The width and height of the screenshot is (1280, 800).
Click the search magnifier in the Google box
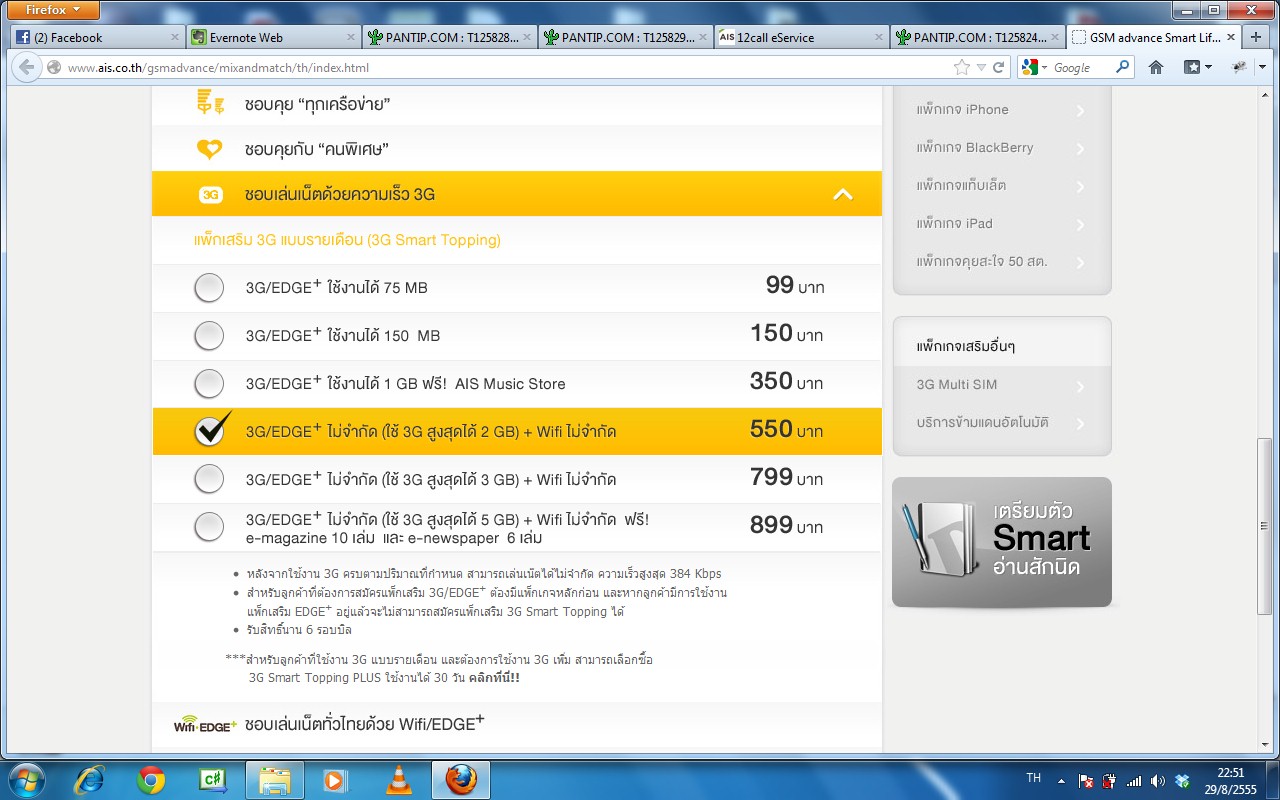[1122, 67]
